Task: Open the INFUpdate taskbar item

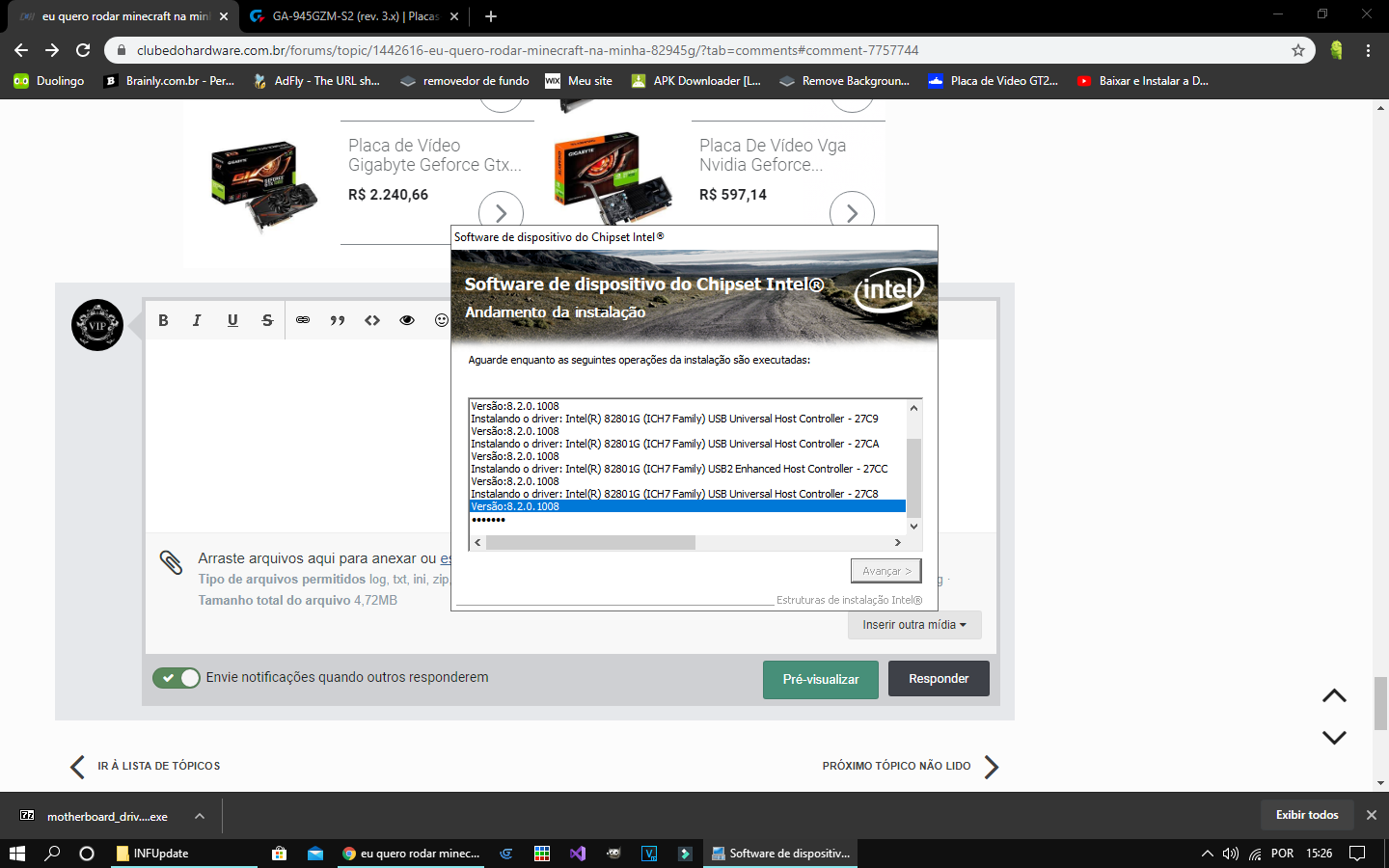Action: [x=183, y=854]
